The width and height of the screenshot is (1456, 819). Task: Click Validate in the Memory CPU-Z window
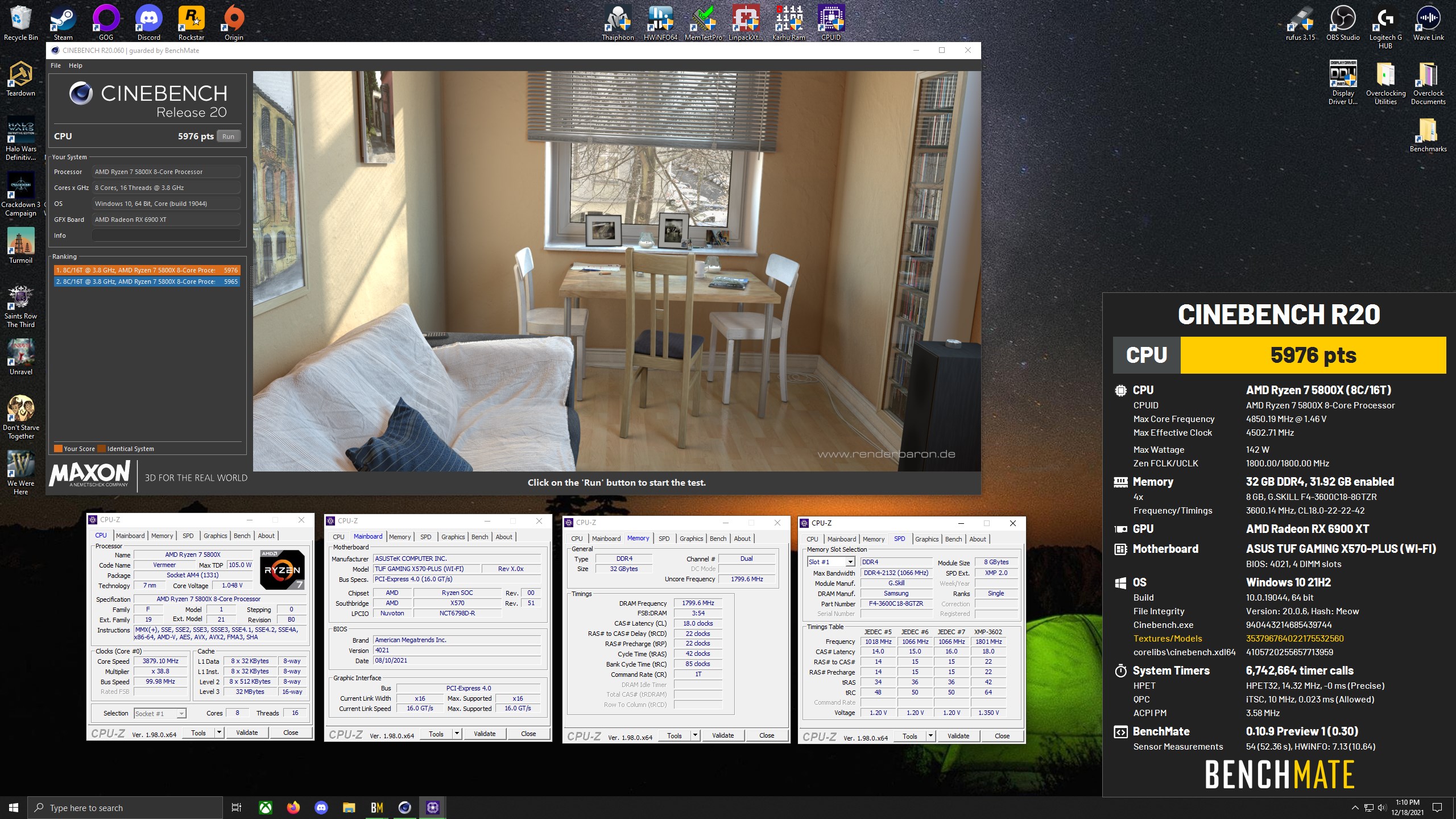click(723, 735)
